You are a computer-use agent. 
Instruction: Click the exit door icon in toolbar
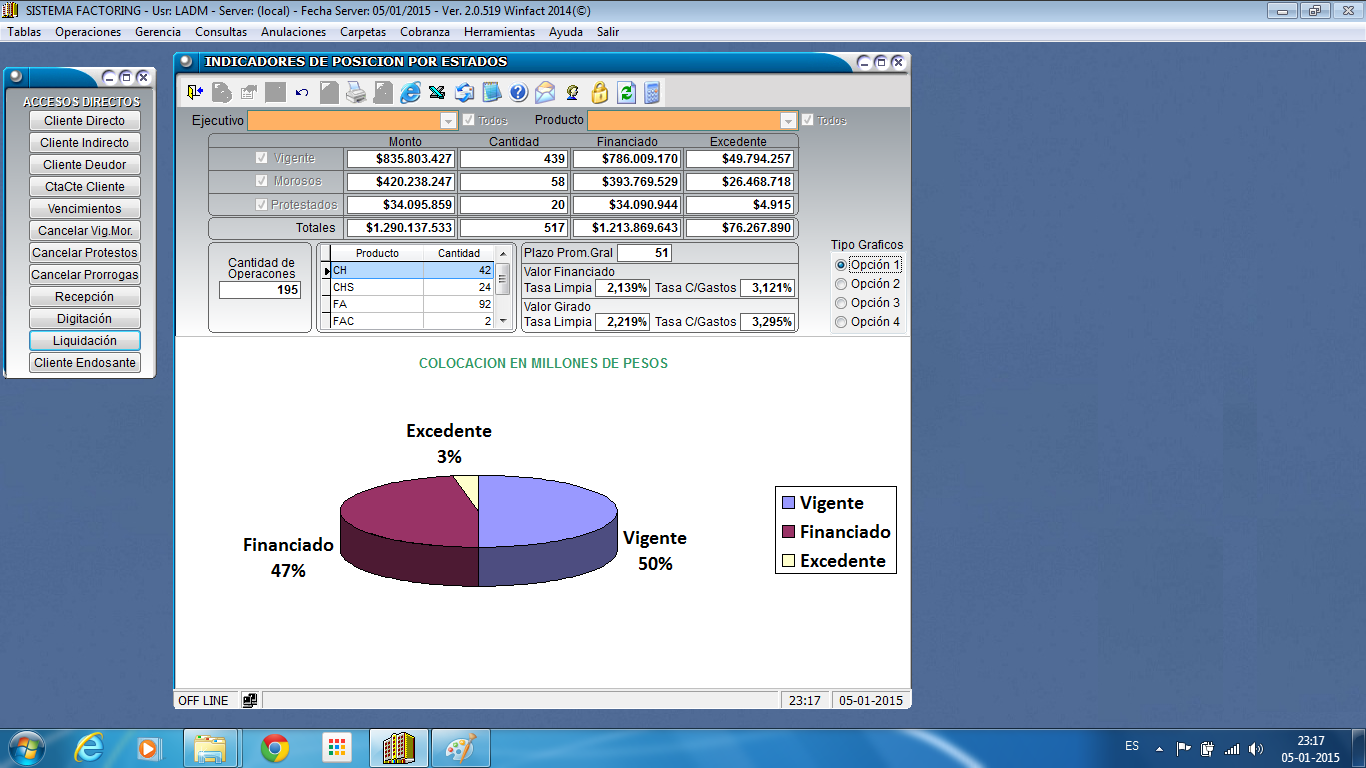click(x=195, y=93)
